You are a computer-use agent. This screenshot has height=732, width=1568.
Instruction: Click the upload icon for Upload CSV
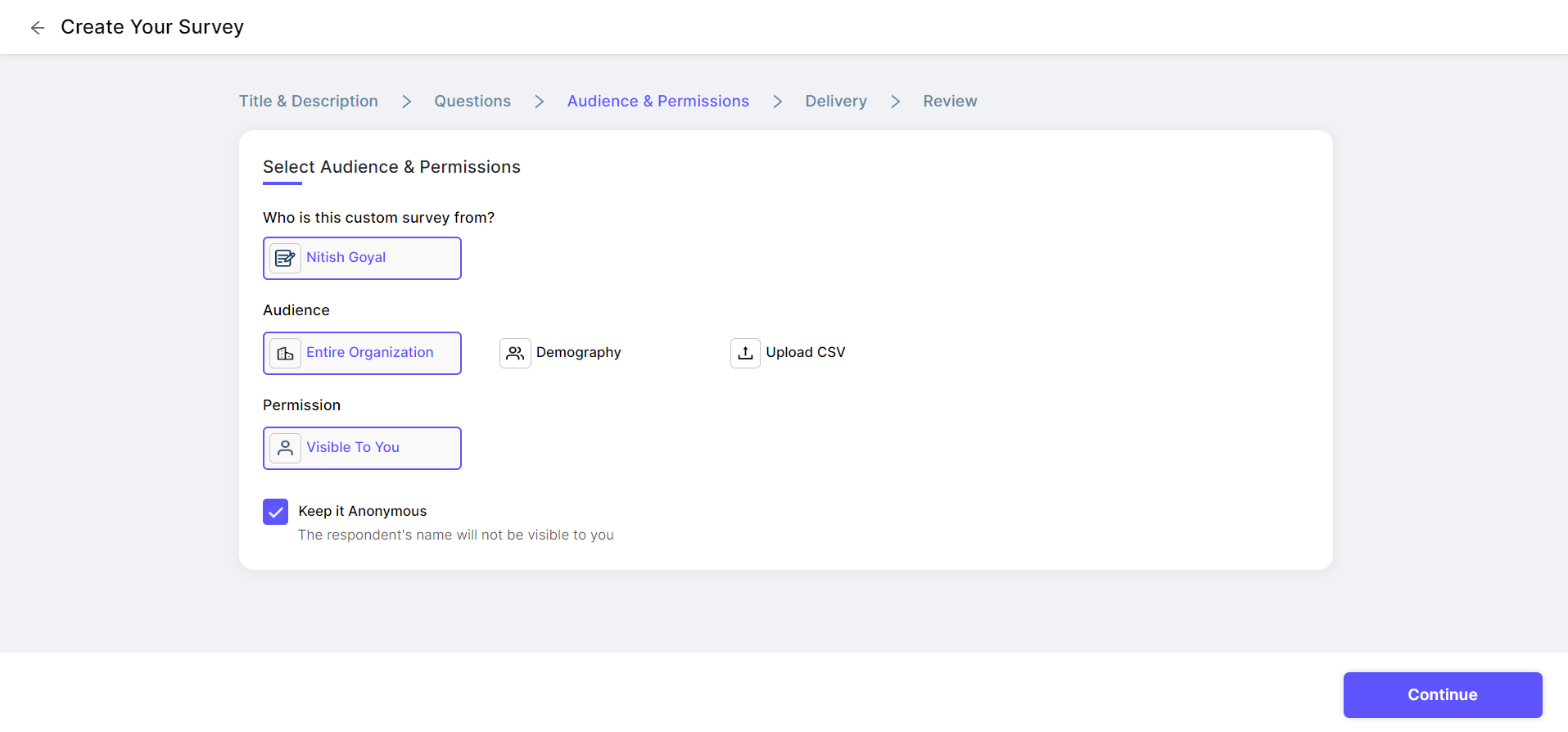(x=745, y=353)
